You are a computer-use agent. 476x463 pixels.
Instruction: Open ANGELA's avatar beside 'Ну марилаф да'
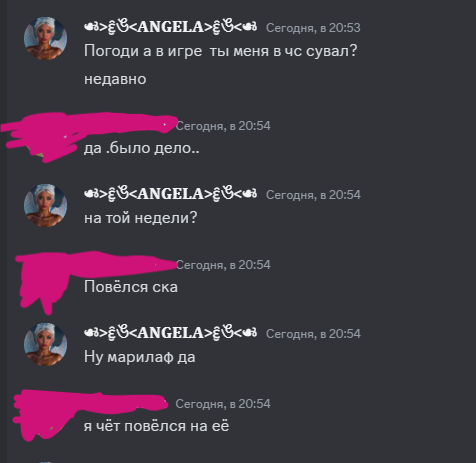[45, 344]
